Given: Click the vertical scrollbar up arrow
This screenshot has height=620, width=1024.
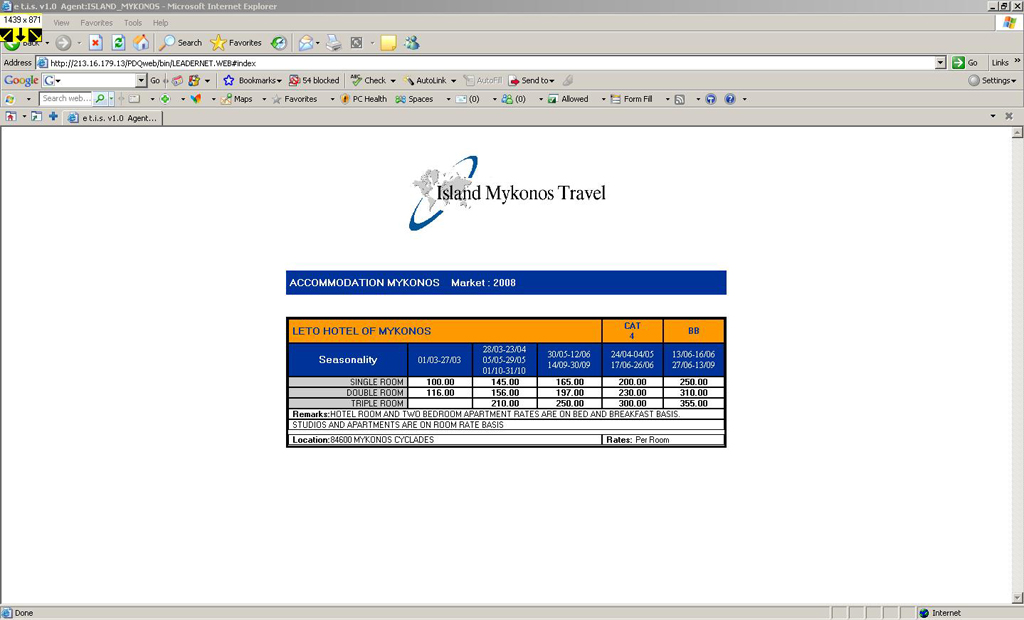Looking at the screenshot, I should click(1017, 133).
